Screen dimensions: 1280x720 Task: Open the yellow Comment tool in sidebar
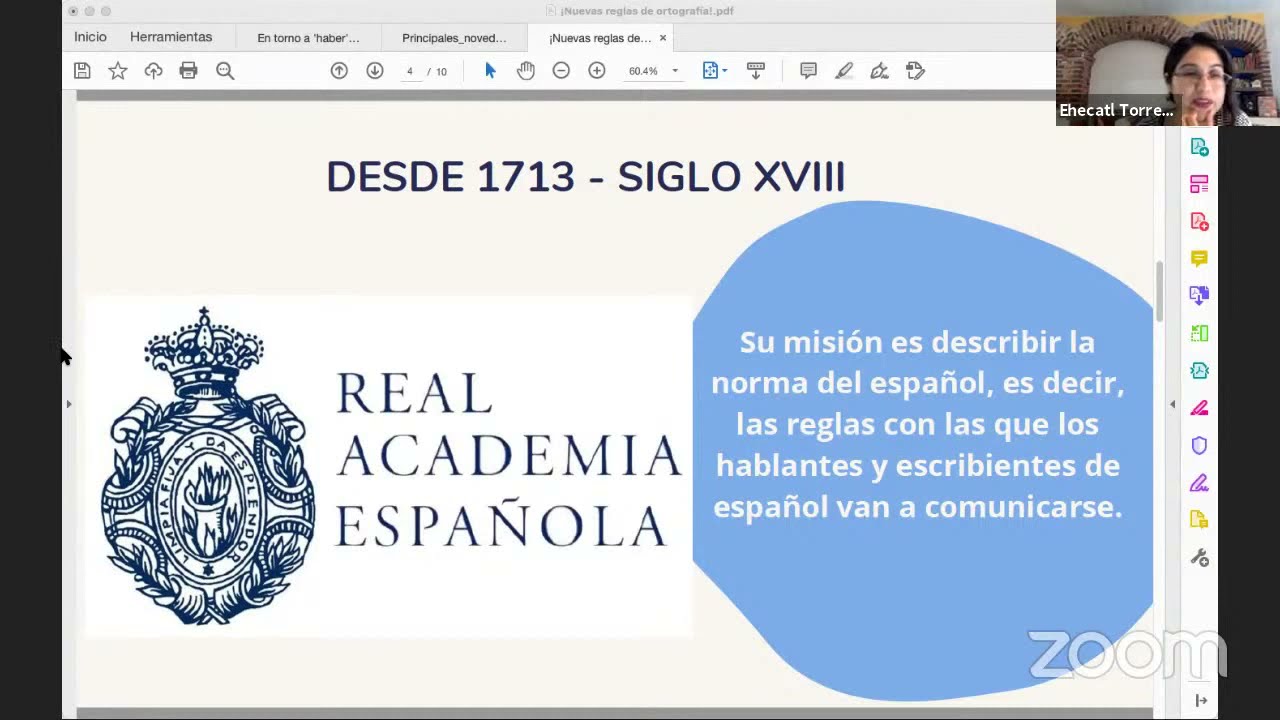pos(1199,258)
